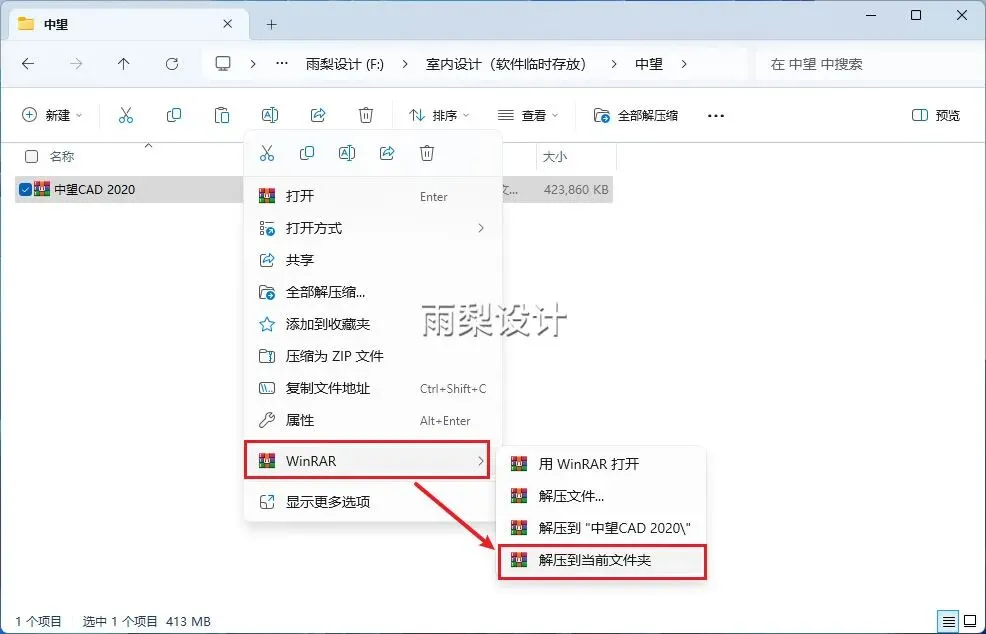Open the 排序 sort dropdown
The width and height of the screenshot is (986, 634).
tap(439, 115)
